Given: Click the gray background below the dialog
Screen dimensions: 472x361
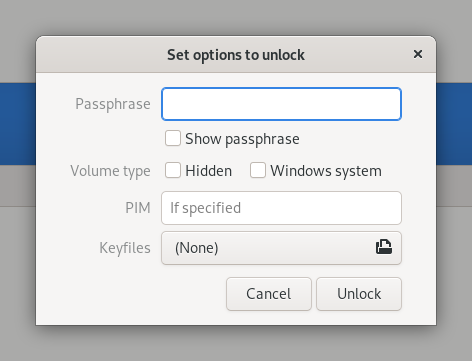Looking at the screenshot, I should click(x=236, y=343).
